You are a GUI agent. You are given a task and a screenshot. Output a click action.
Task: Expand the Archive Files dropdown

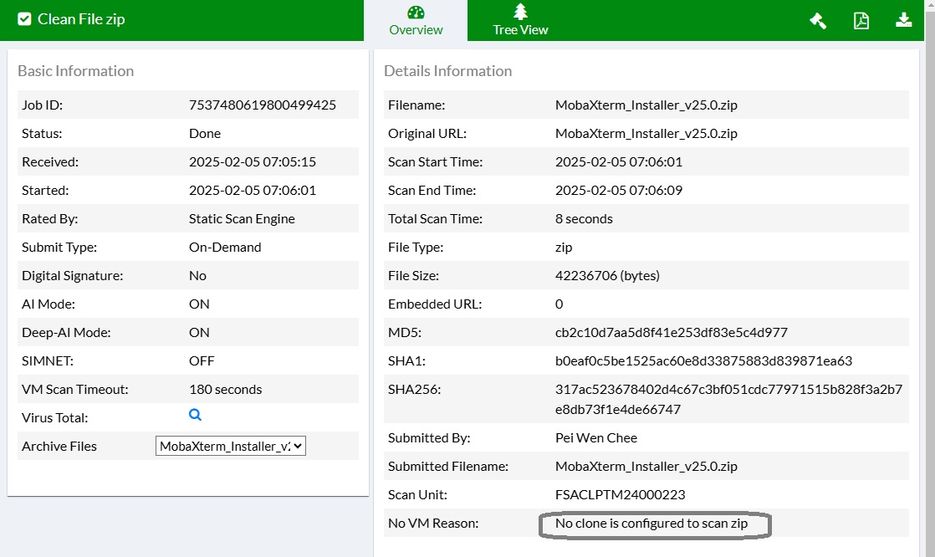pyautogui.click(x=231, y=446)
